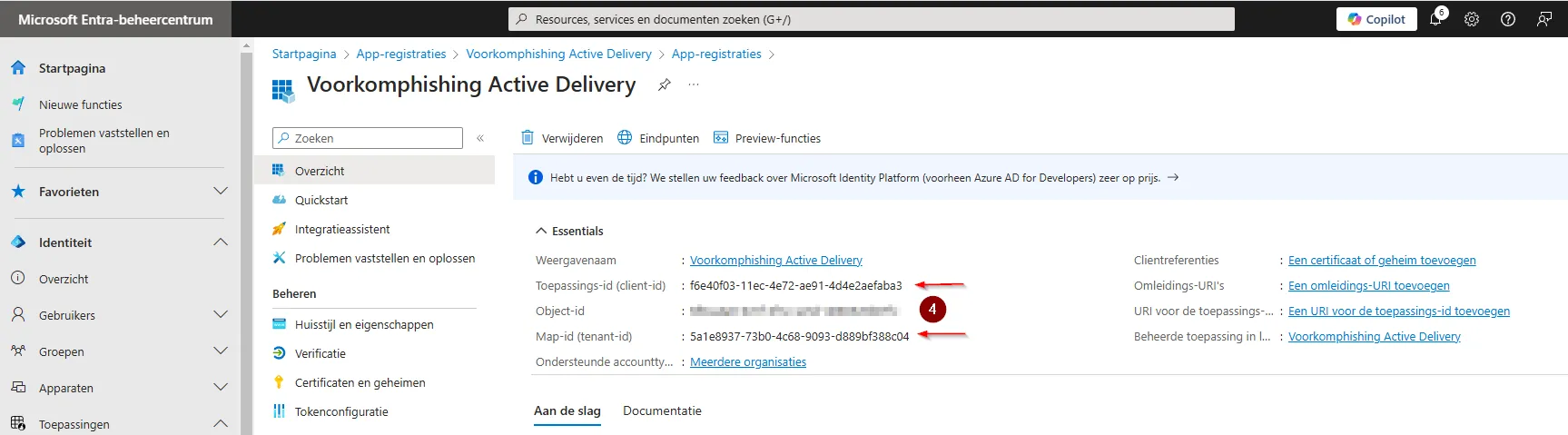The image size is (1568, 435).
Task: Collapse the app menu using double chevron
Action: (480, 138)
